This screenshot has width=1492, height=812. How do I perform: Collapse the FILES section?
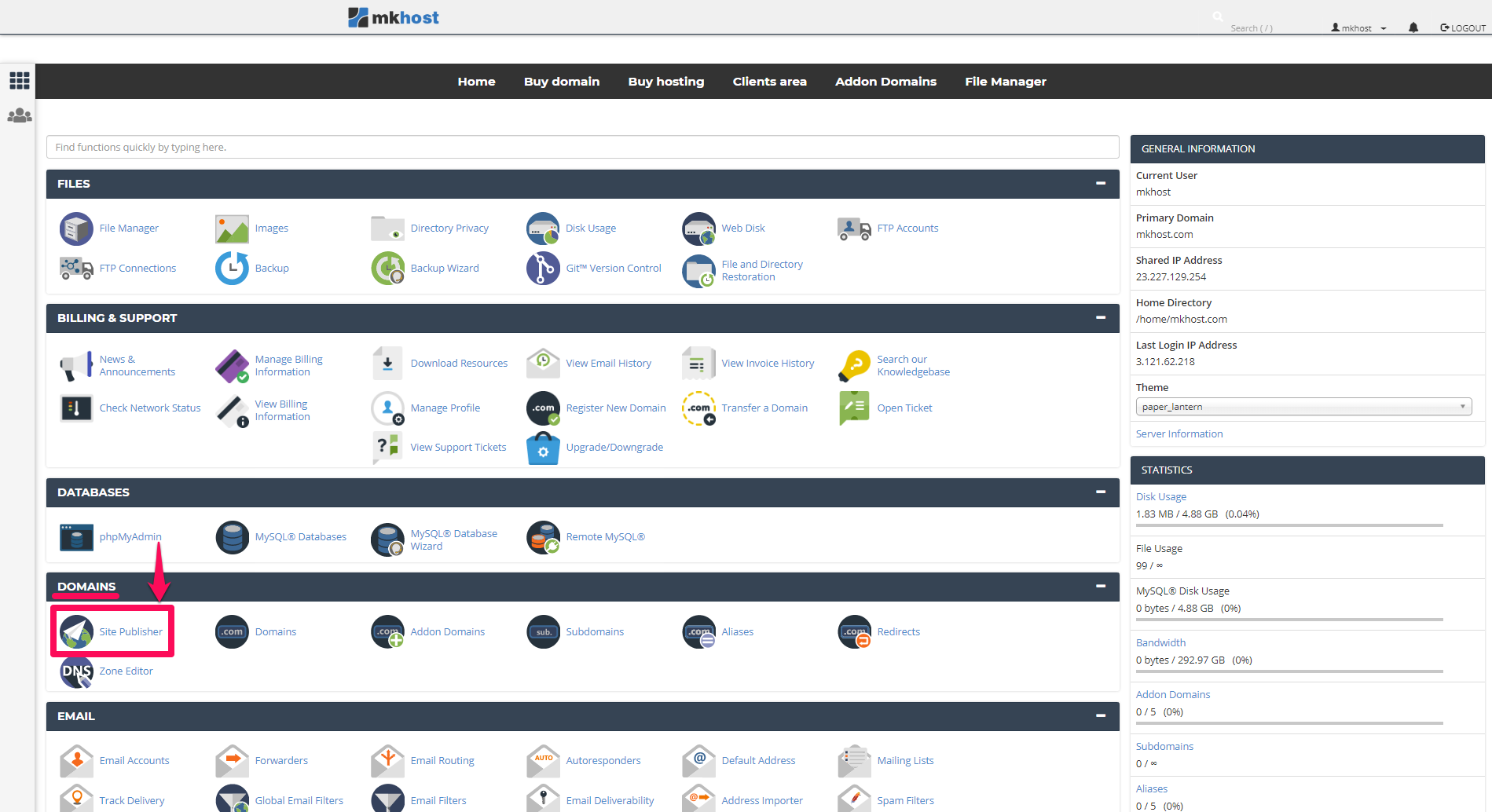(1101, 184)
